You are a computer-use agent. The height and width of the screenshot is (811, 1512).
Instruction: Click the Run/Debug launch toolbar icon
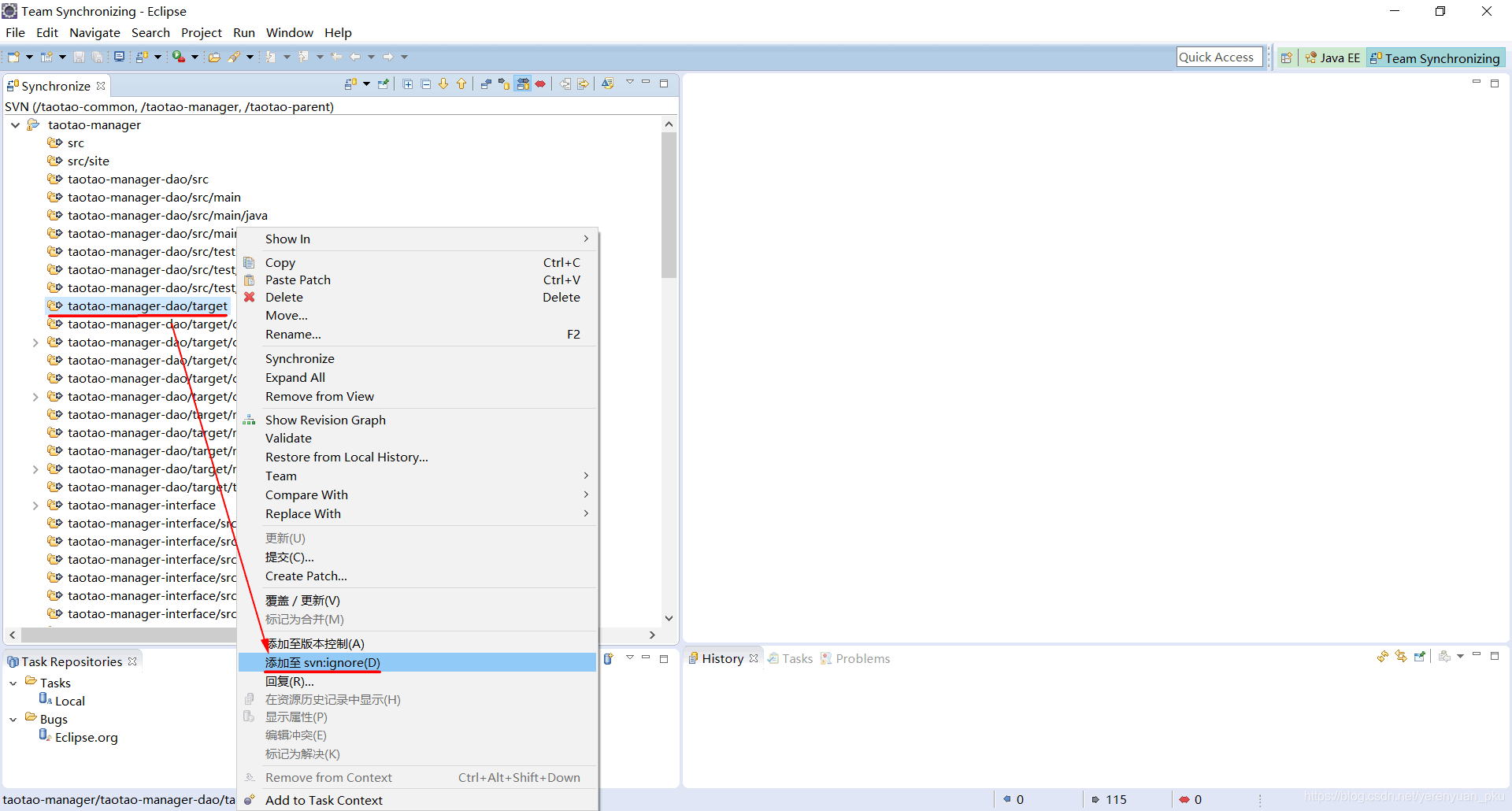pos(179,57)
